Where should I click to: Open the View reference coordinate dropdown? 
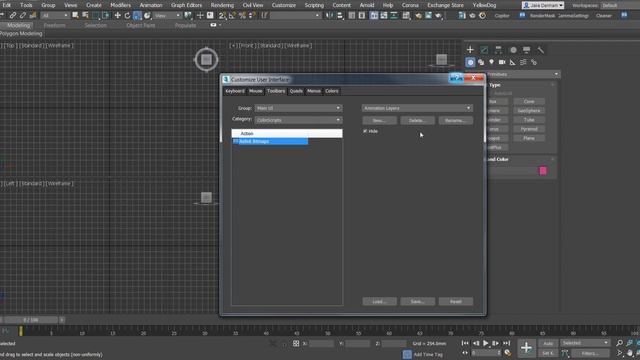click(x=167, y=16)
